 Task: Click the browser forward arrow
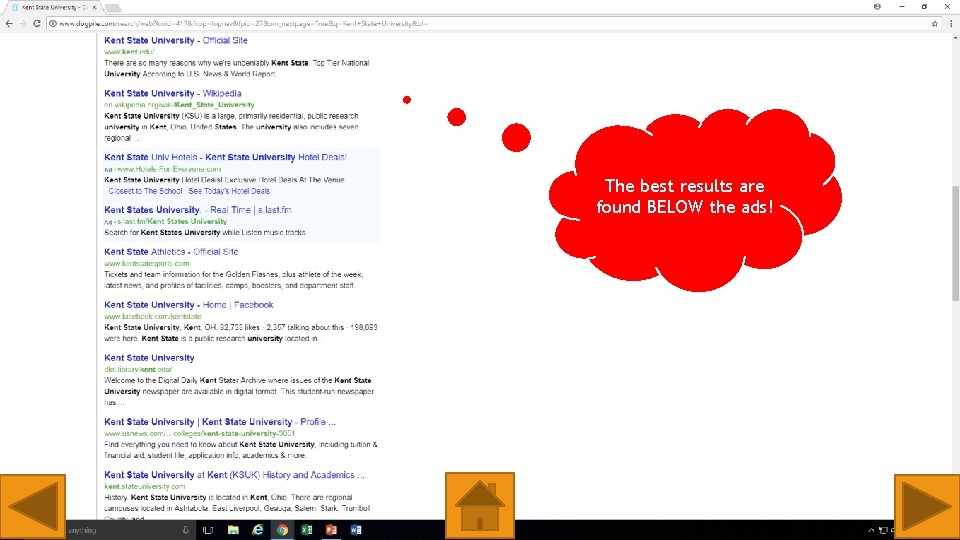click(23, 23)
